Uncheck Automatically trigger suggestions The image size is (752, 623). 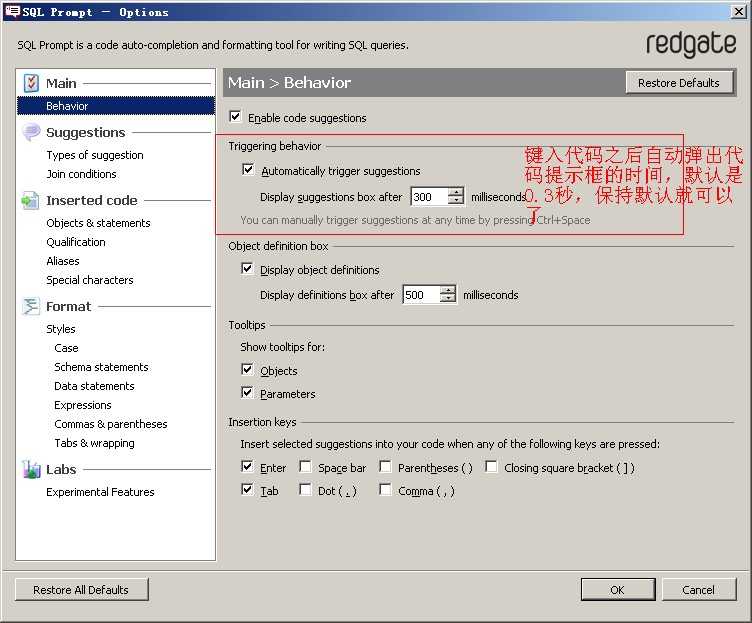tap(248, 170)
